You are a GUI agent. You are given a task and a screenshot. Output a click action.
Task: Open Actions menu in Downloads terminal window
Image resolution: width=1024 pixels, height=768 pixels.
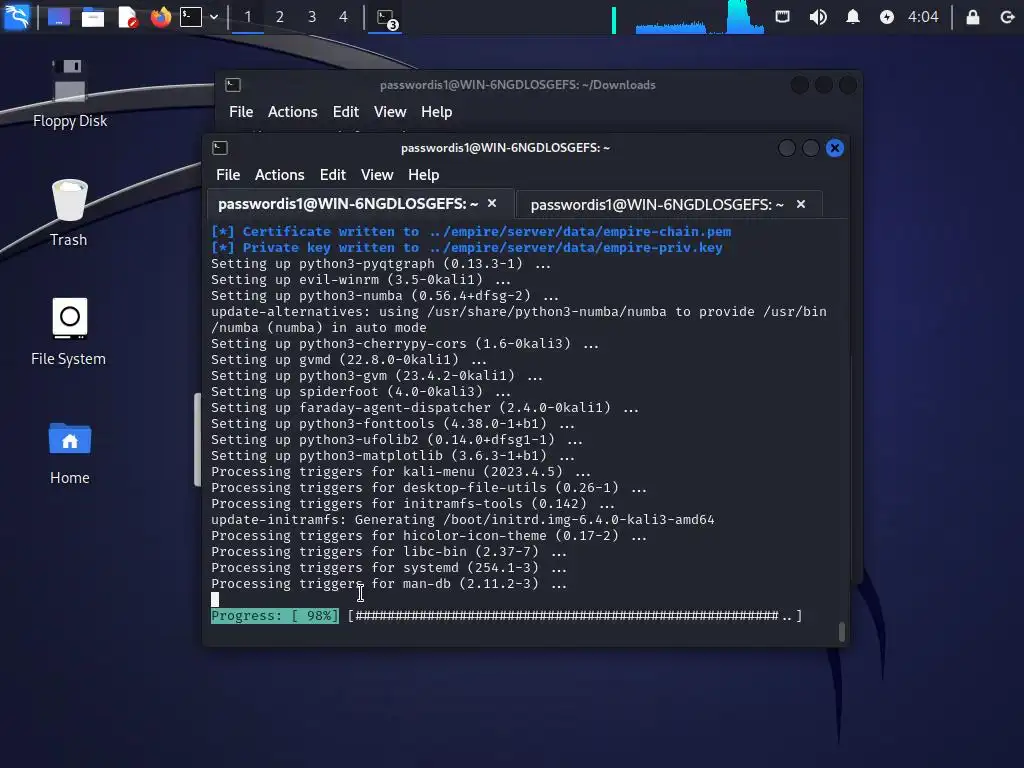coord(293,112)
